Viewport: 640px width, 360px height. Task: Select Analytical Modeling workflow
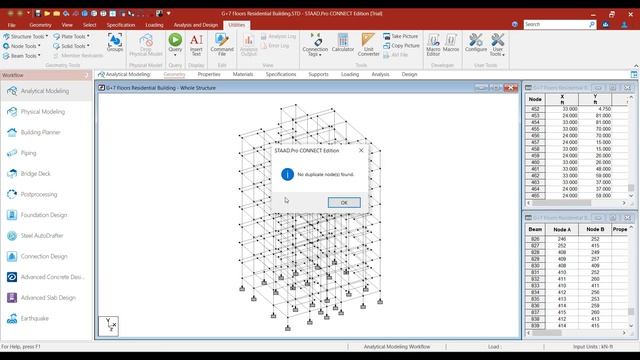tap(46, 91)
